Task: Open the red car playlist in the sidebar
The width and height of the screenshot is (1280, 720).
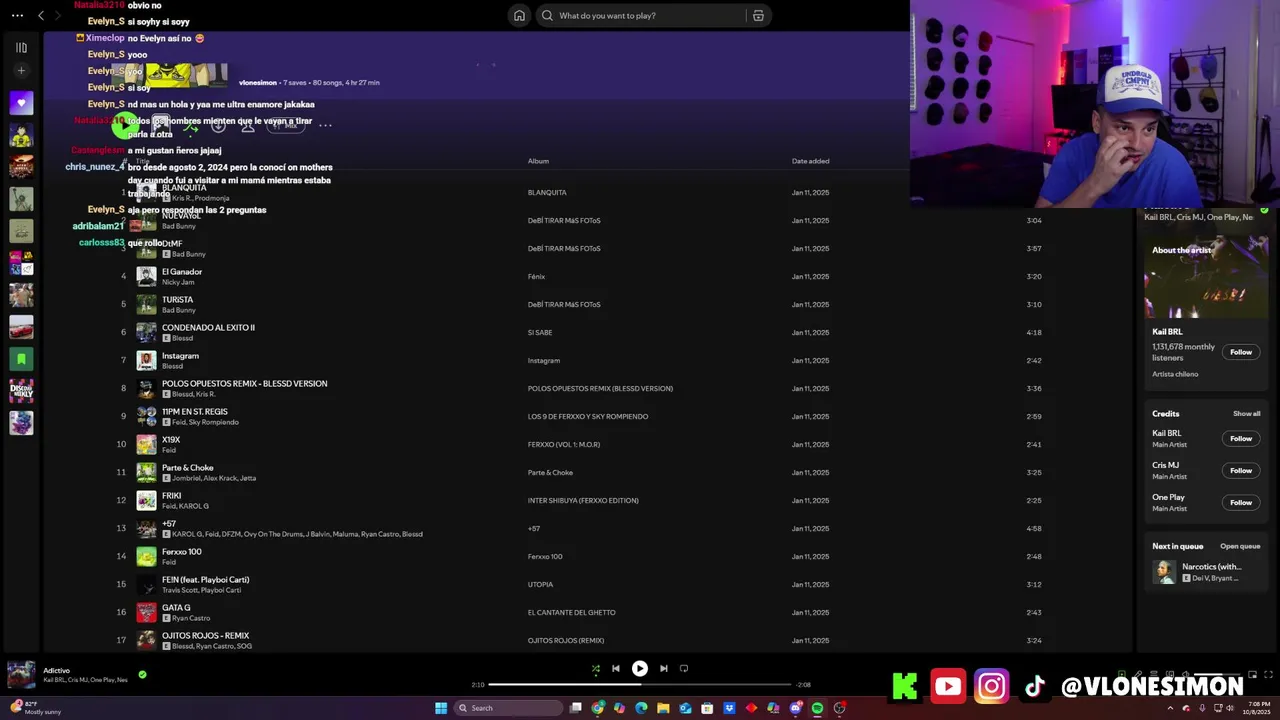Action: tap(21, 326)
